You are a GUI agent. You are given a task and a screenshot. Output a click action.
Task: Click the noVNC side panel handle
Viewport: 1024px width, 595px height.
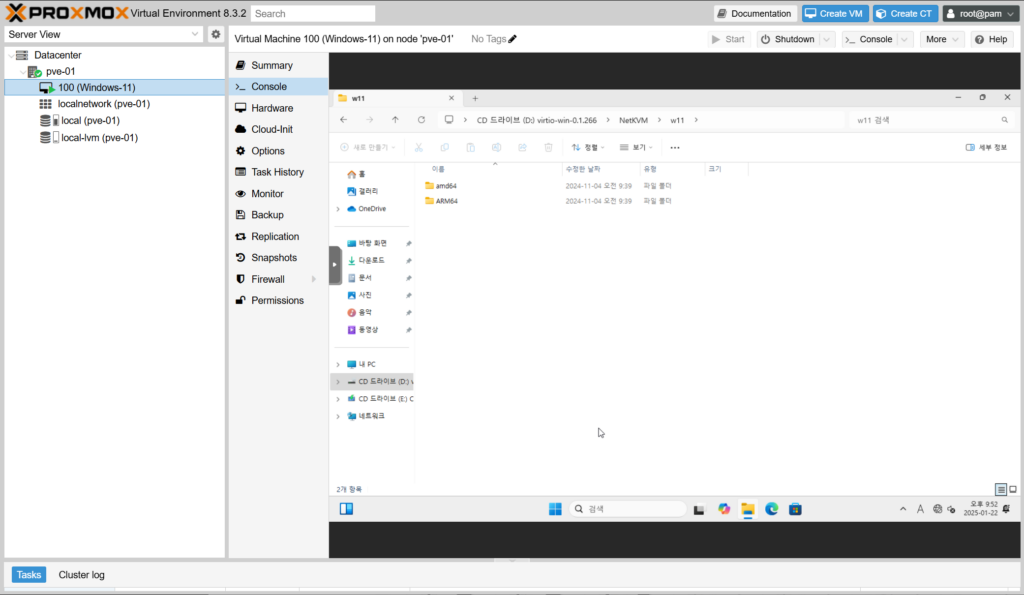pos(335,265)
